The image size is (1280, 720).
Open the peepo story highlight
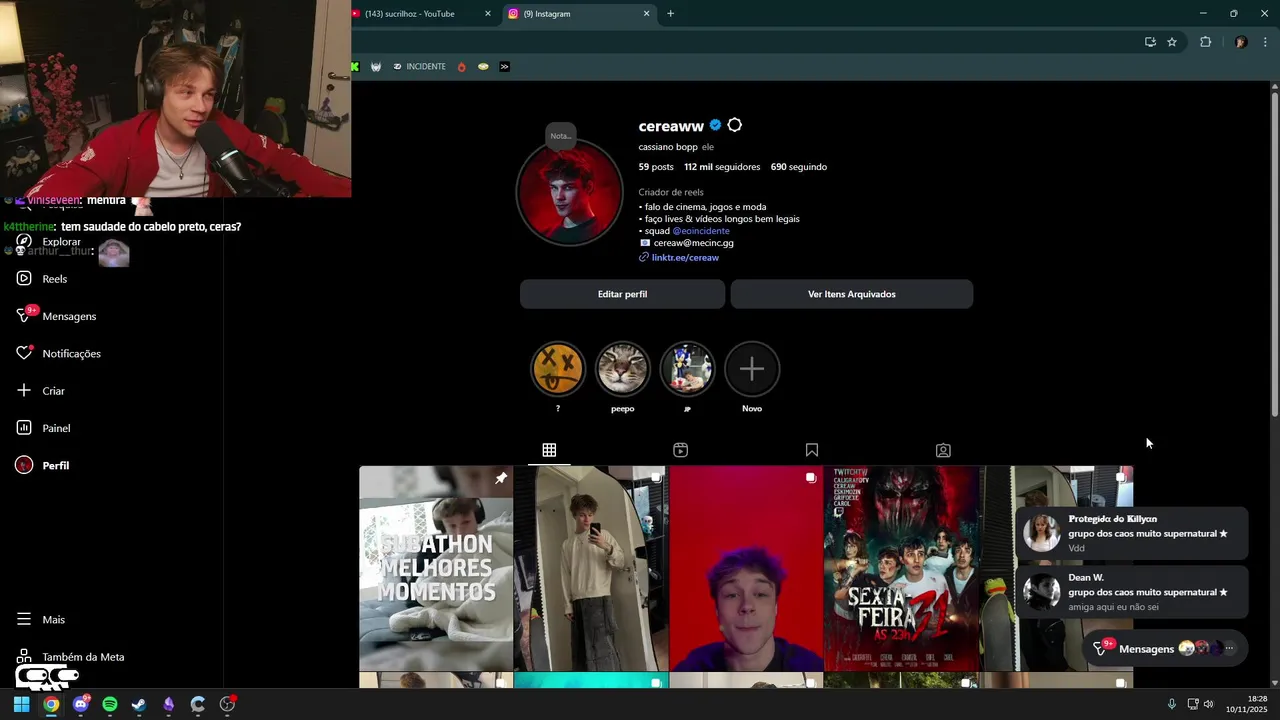623,369
